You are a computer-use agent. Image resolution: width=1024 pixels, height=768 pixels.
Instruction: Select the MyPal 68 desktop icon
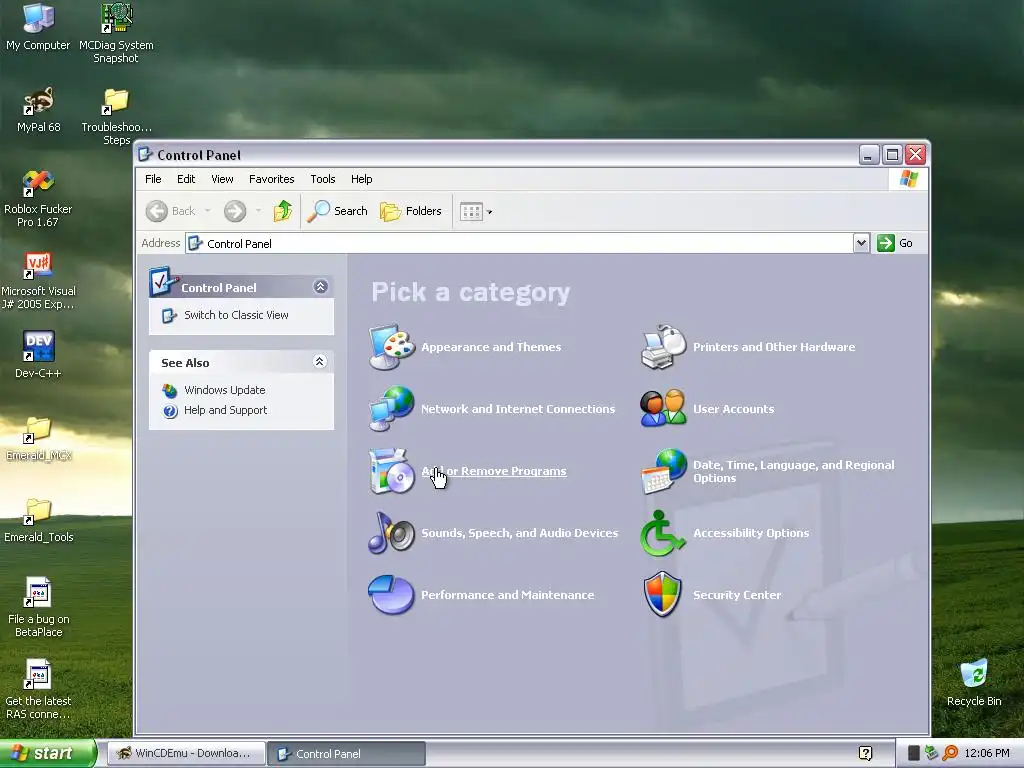(x=38, y=110)
